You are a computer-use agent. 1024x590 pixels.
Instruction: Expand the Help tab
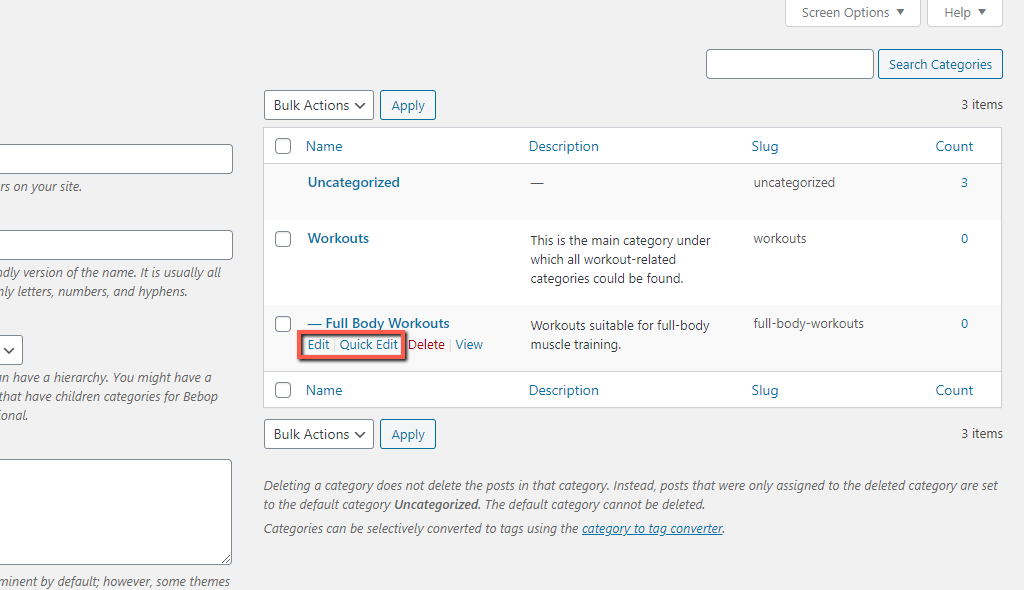point(965,12)
